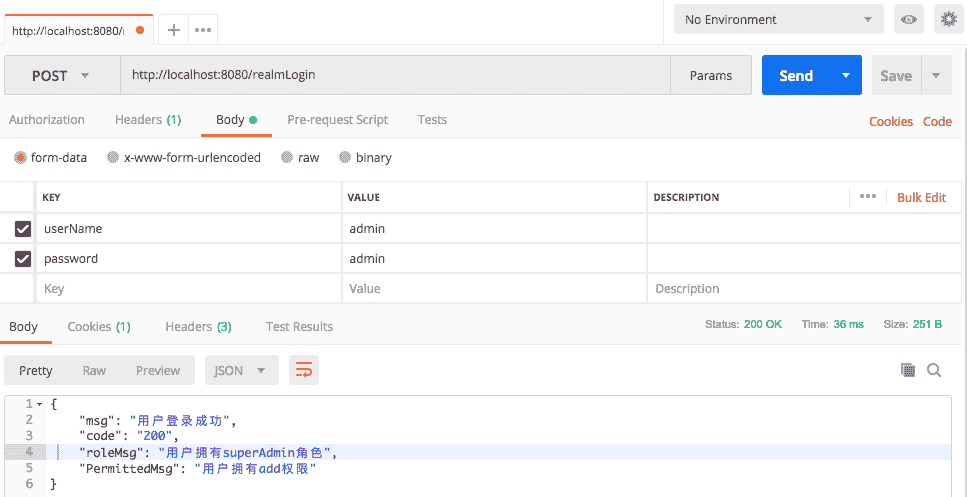The image size is (967, 497).
Task: Add a new request tab with plus icon
Action: point(174,30)
